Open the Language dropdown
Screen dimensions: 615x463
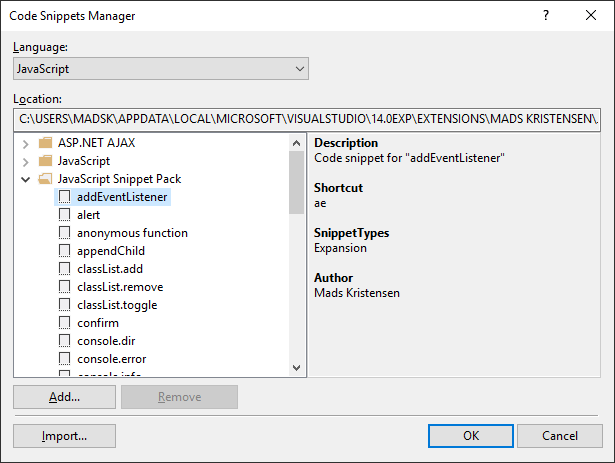pos(161,69)
